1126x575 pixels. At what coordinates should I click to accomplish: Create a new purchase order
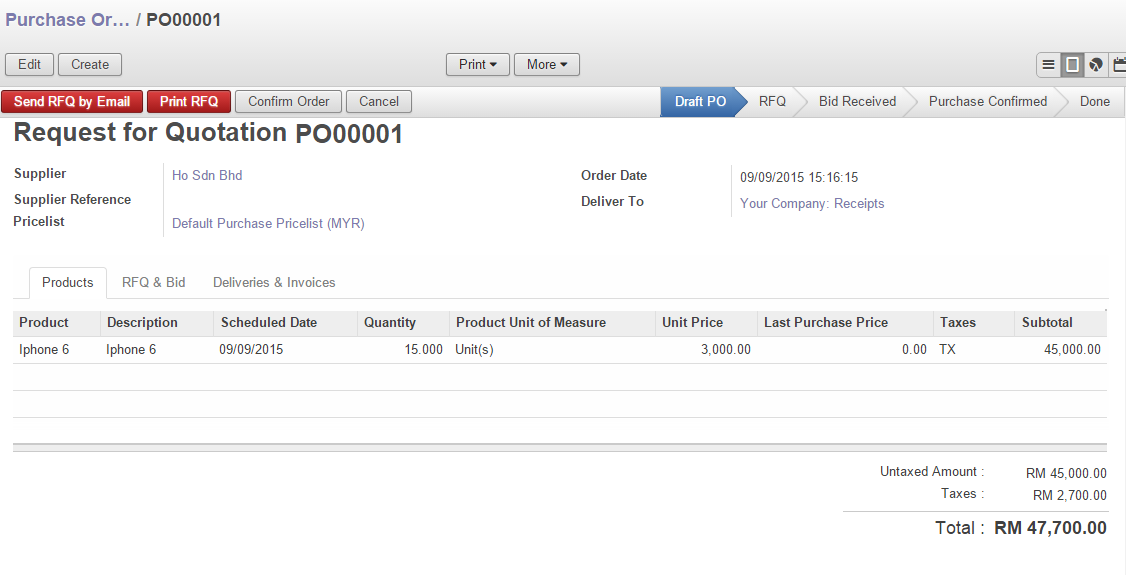pos(90,65)
